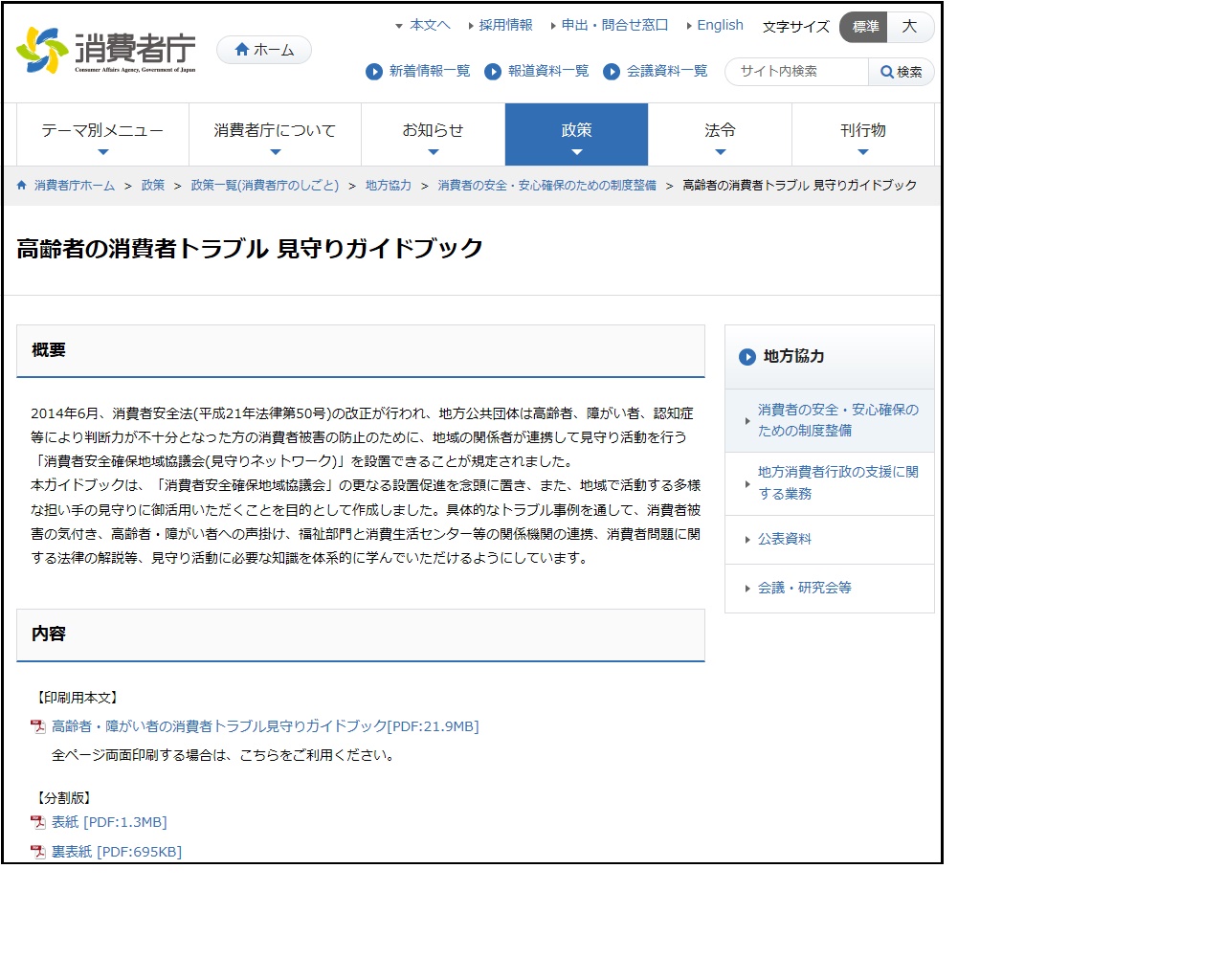Go to ホーム via house icon button
The image size is (1225, 980).
tap(264, 50)
